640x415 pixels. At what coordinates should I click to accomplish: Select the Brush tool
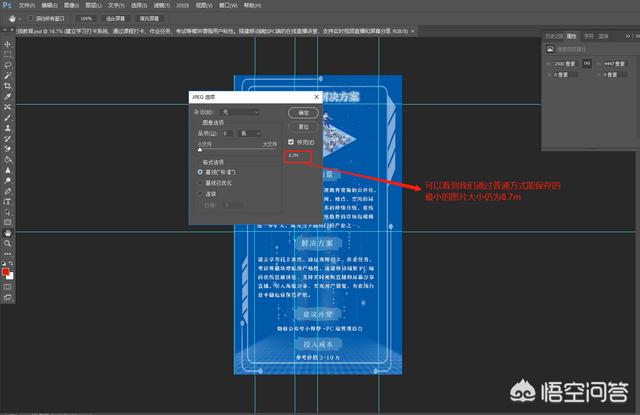point(7,118)
